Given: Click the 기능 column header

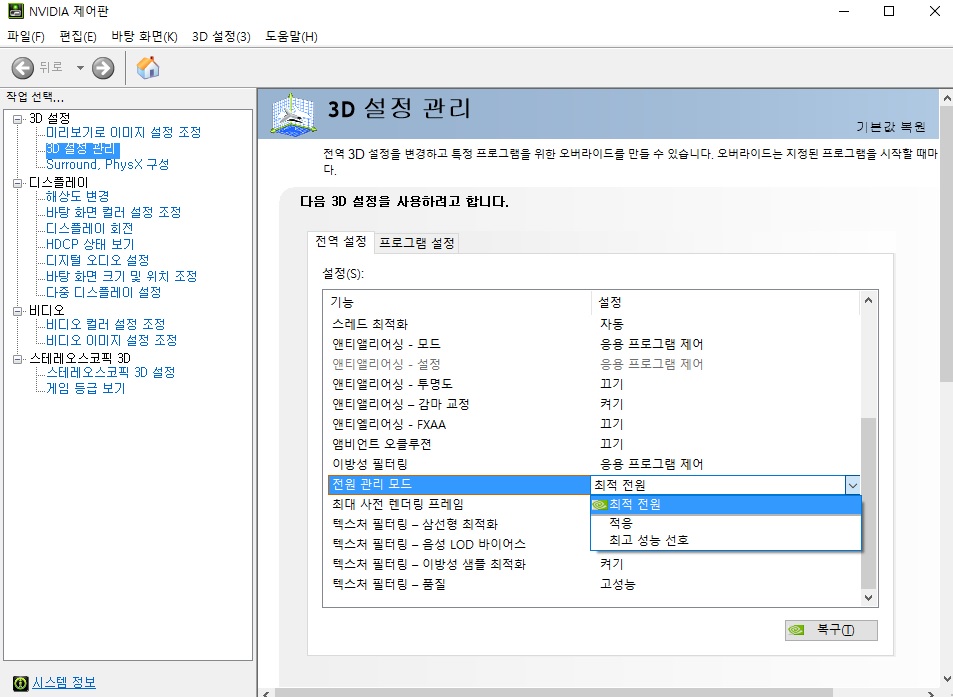Looking at the screenshot, I should tap(459, 302).
